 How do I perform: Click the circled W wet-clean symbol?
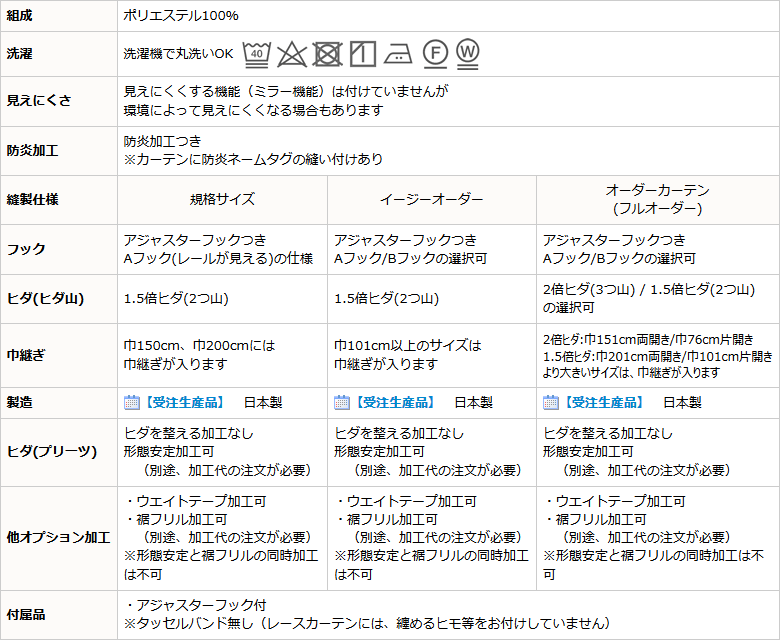[x=468, y=52]
